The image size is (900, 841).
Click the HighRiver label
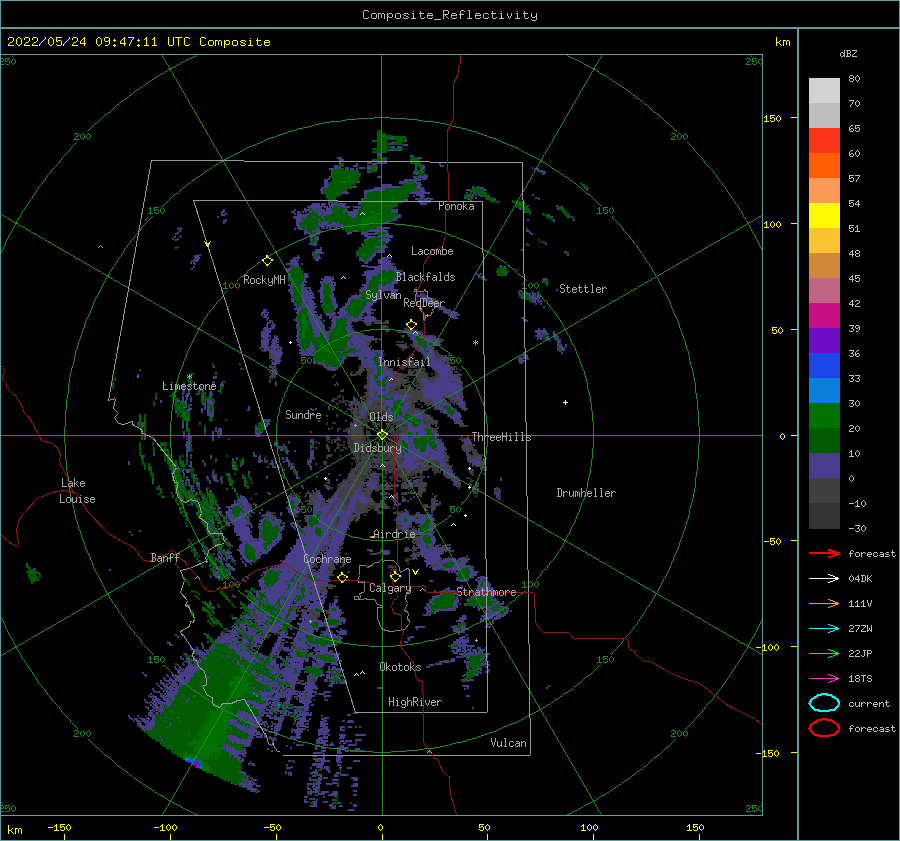tap(415, 702)
